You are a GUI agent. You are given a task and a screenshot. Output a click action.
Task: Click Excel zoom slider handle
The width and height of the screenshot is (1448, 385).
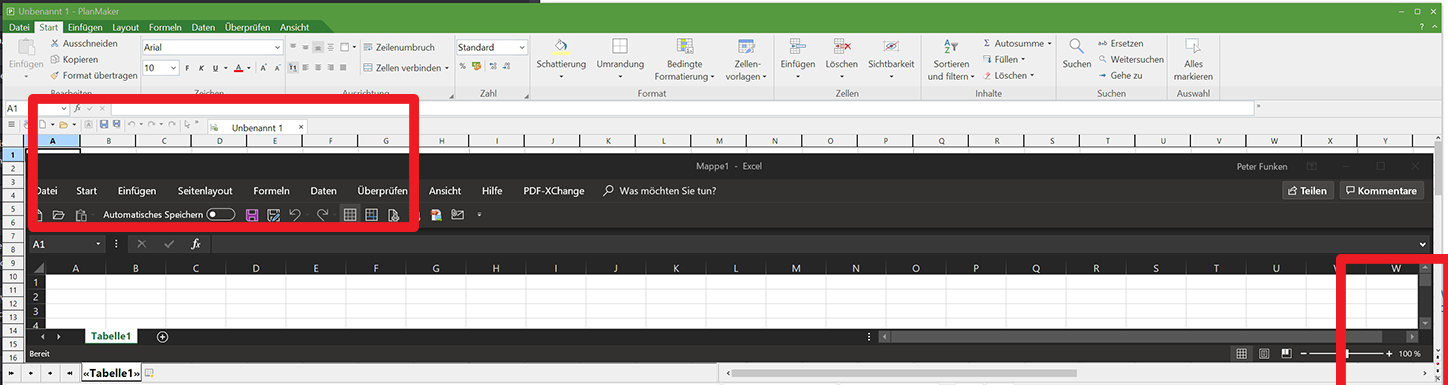click(1348, 354)
